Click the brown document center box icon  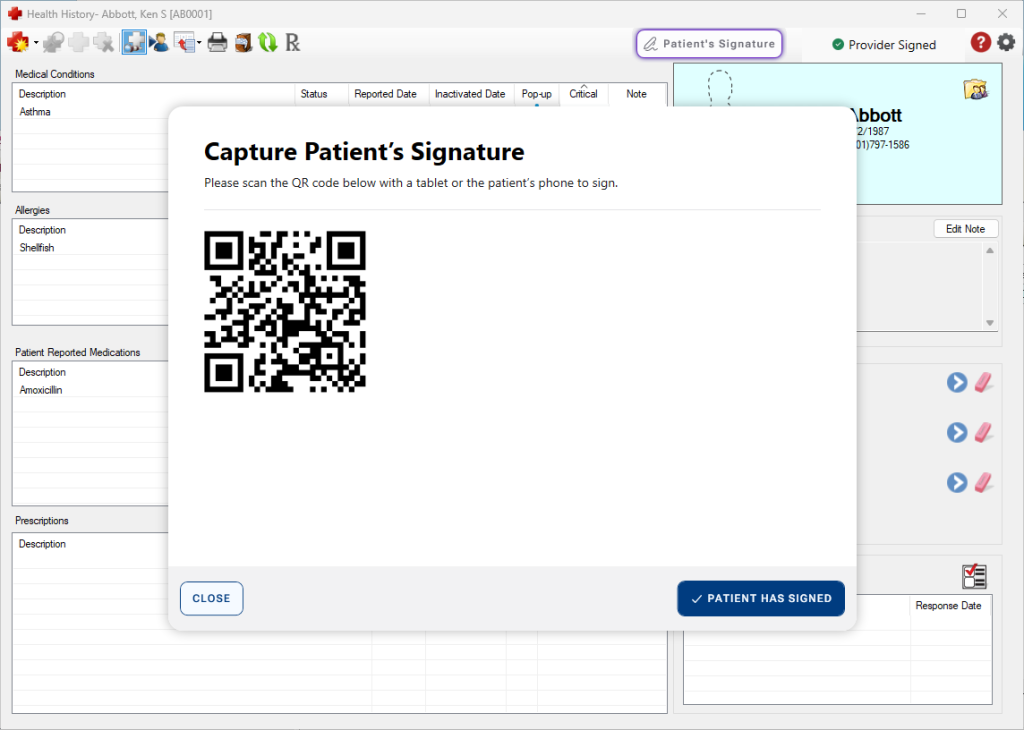(x=243, y=42)
